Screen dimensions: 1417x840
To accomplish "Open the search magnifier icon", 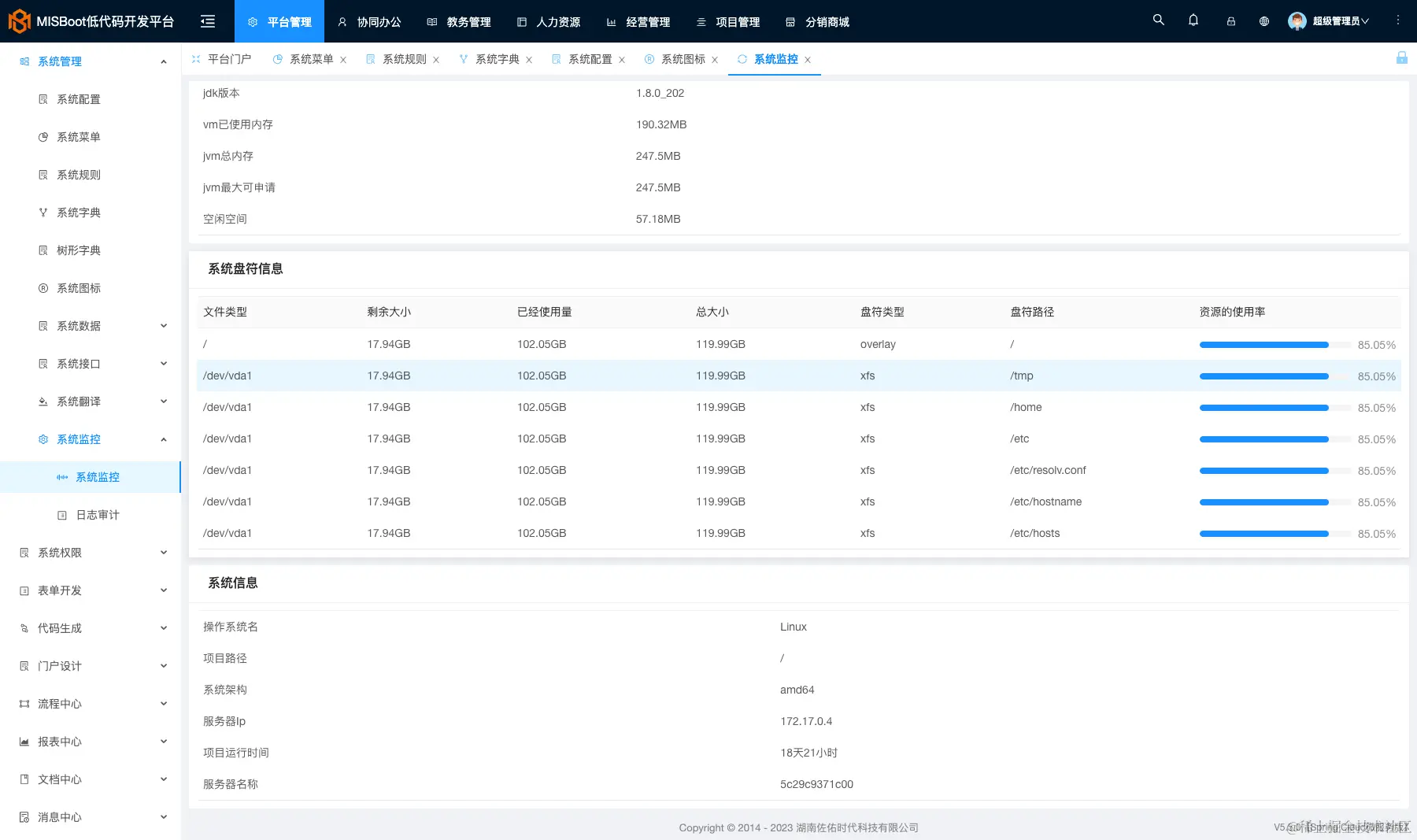I will [1158, 20].
